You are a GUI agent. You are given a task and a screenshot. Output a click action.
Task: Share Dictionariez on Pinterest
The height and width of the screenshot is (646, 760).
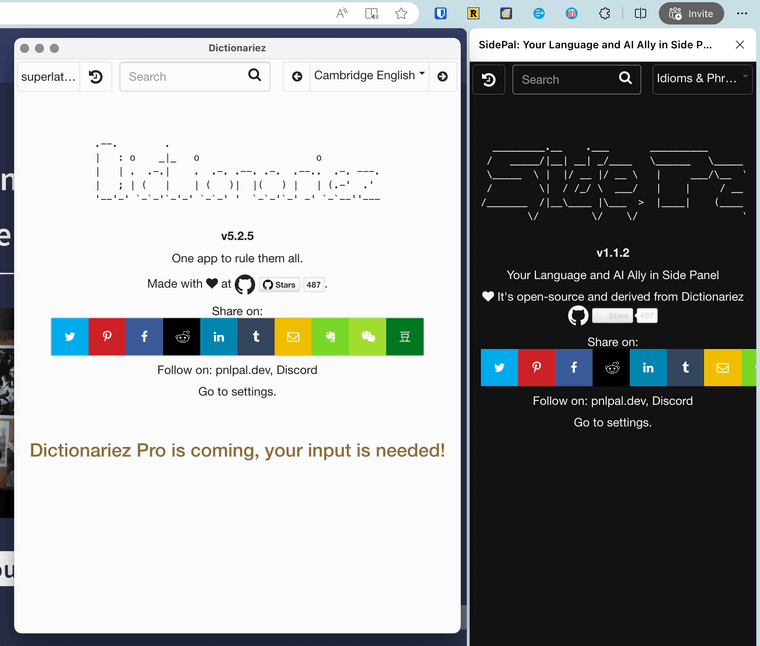click(107, 337)
